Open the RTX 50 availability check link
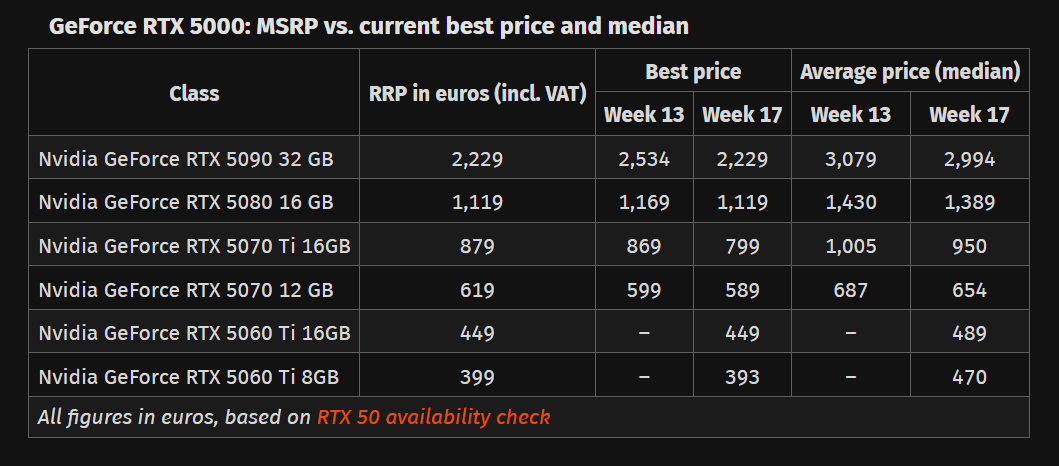This screenshot has width=1059, height=466. click(x=433, y=417)
